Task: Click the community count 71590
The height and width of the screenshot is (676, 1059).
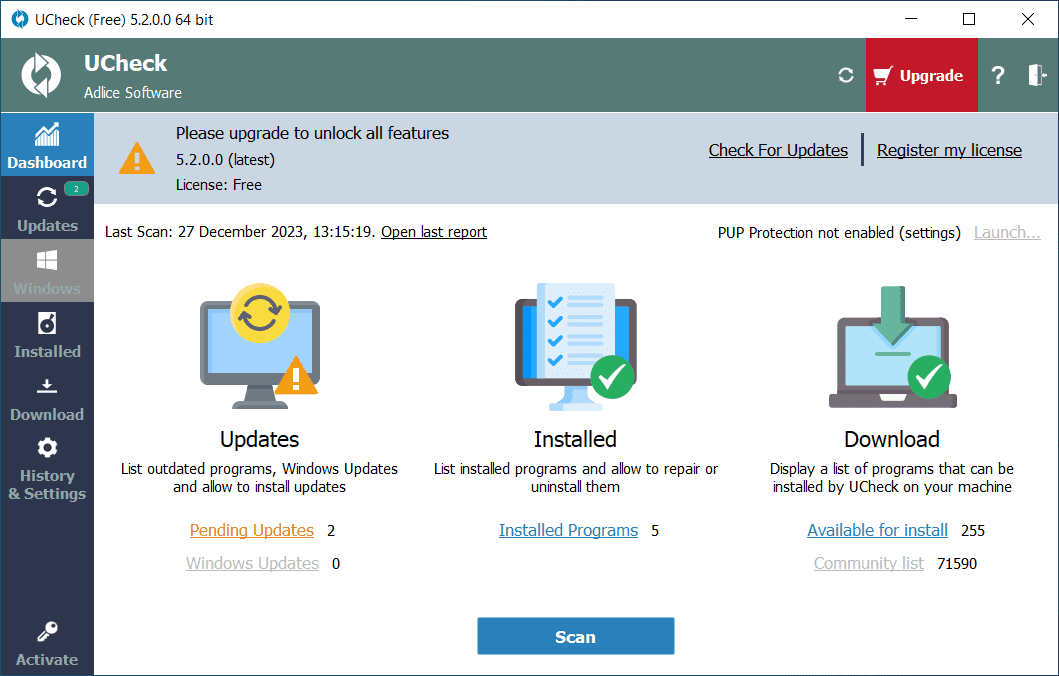Action: tap(956, 563)
